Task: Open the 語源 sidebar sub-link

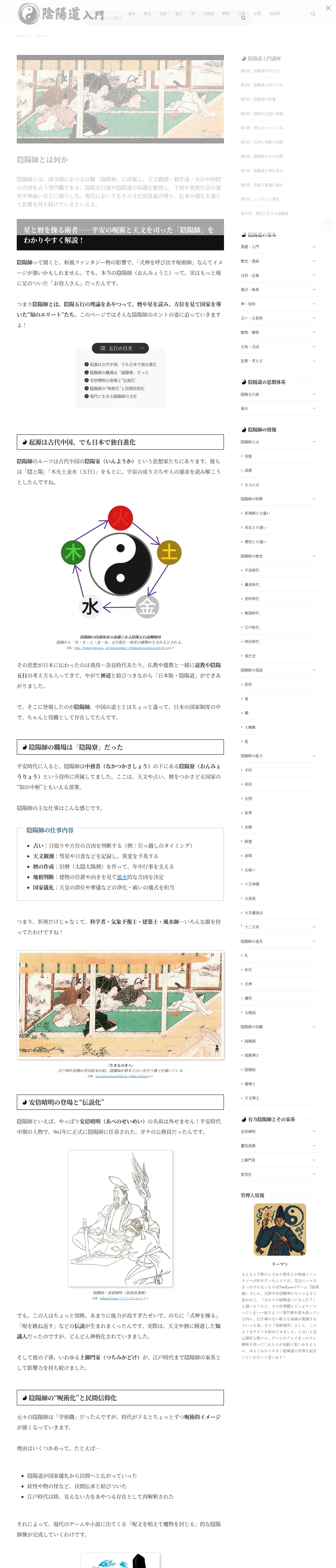Action: (248, 470)
